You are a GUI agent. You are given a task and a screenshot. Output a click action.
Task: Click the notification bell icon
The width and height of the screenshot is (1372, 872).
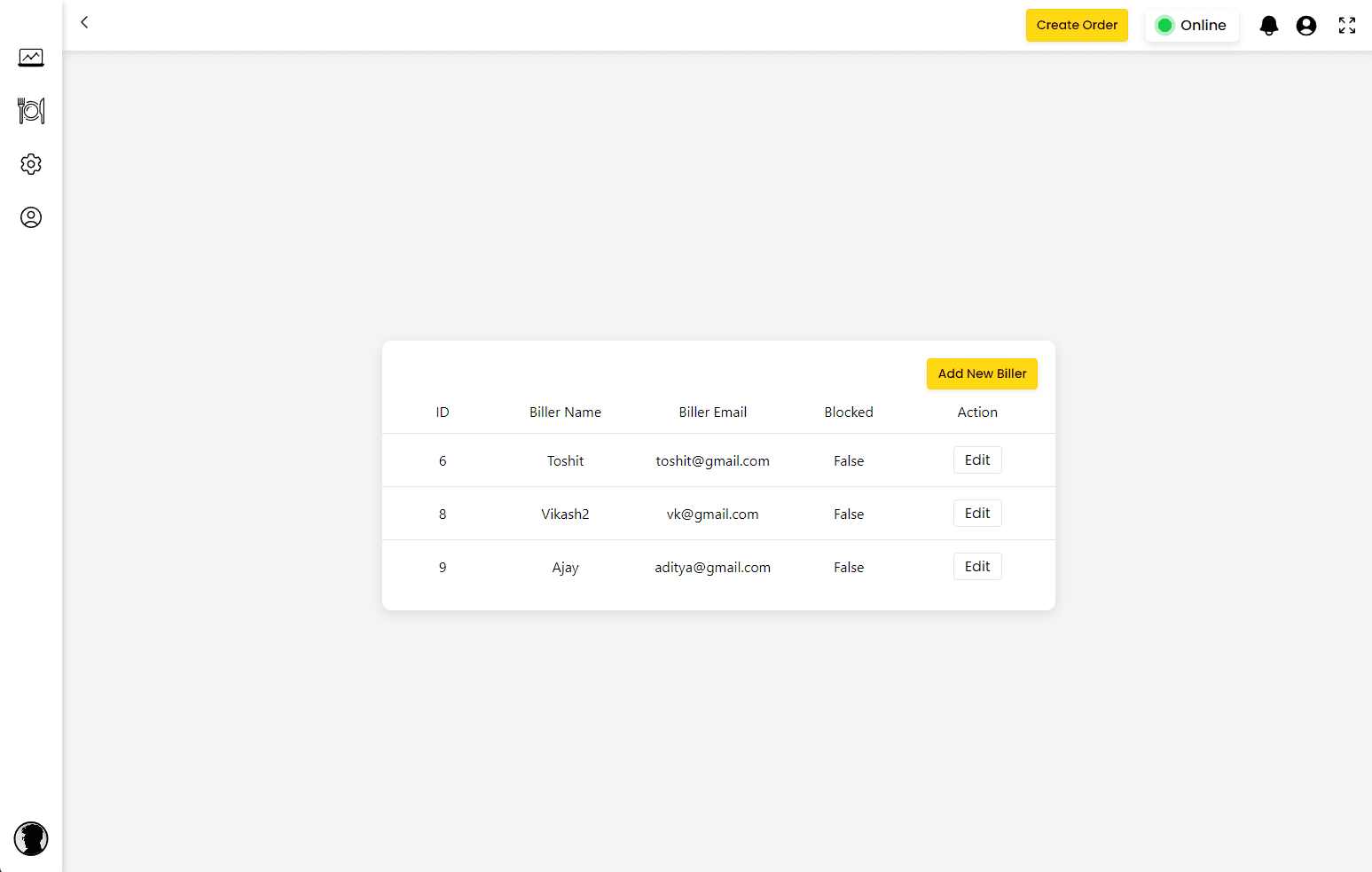point(1269,26)
